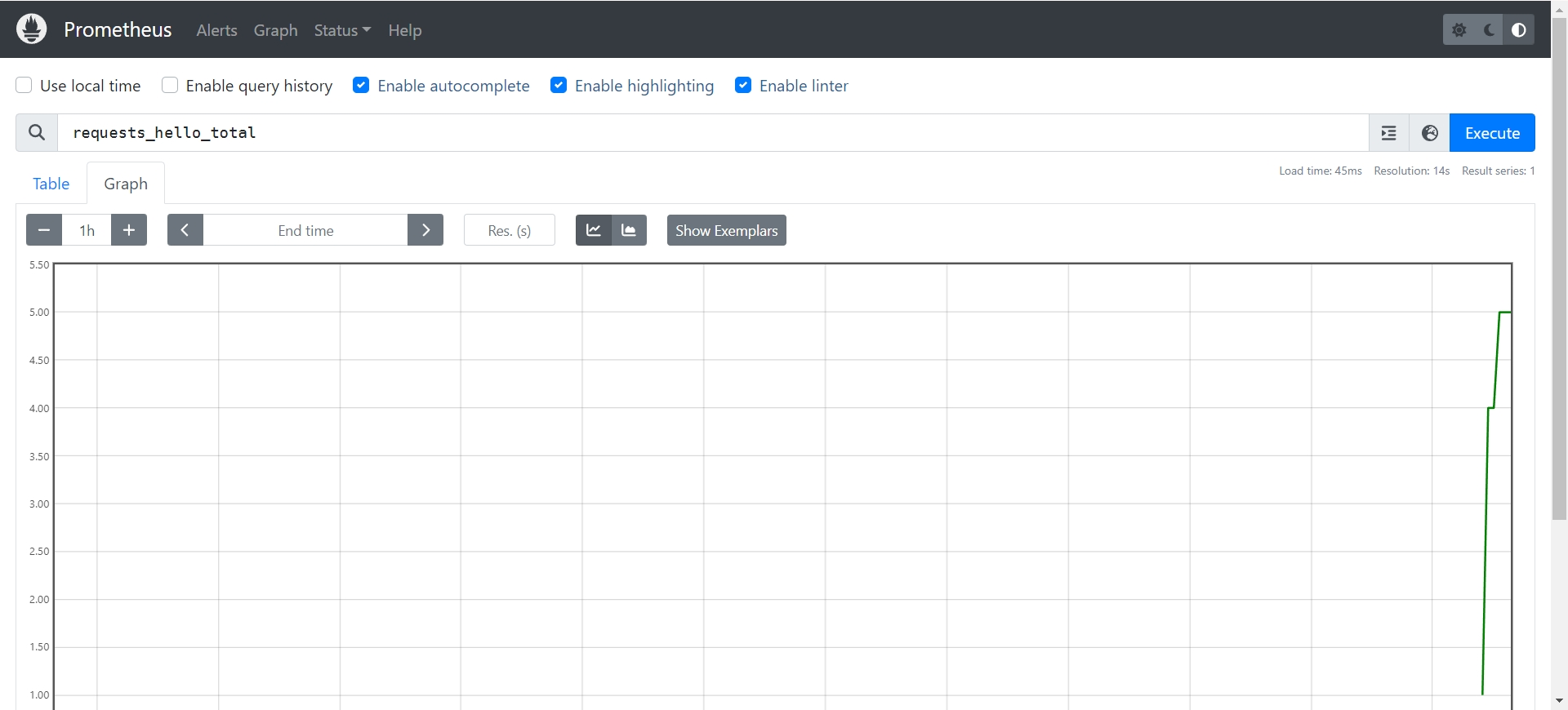Decrease the time range with minus button
Screen dimensions: 1568x710
(44, 230)
